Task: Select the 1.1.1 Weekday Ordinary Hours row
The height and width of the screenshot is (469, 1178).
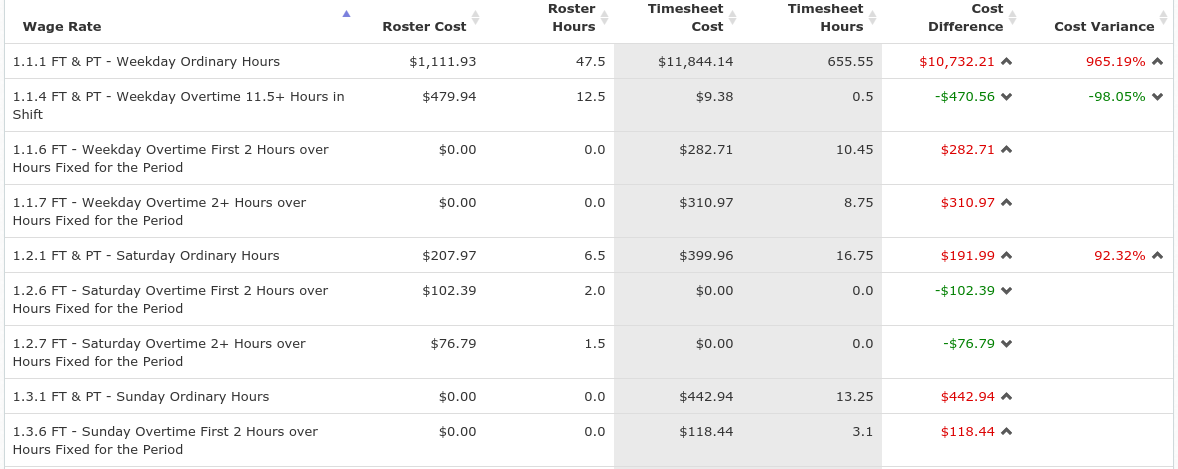Action: tap(589, 62)
